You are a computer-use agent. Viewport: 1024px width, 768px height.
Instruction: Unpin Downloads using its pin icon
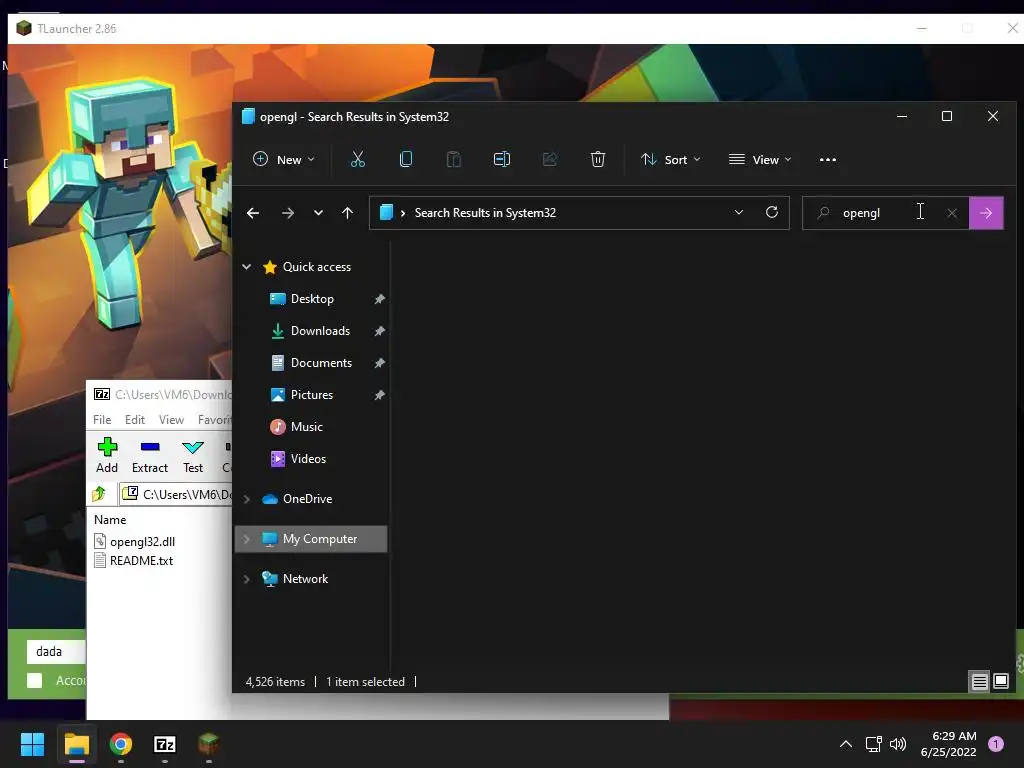click(379, 331)
